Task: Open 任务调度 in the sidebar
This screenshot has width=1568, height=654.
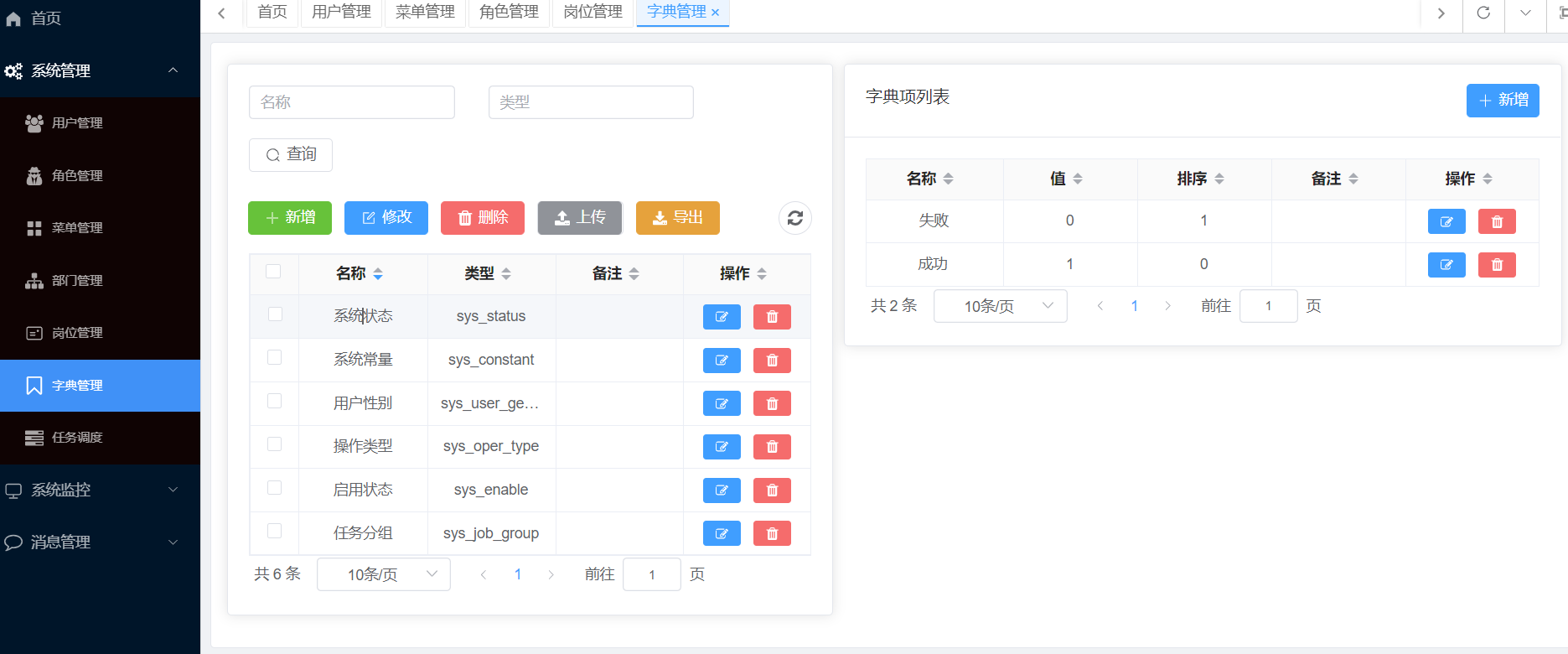Action: point(100,438)
